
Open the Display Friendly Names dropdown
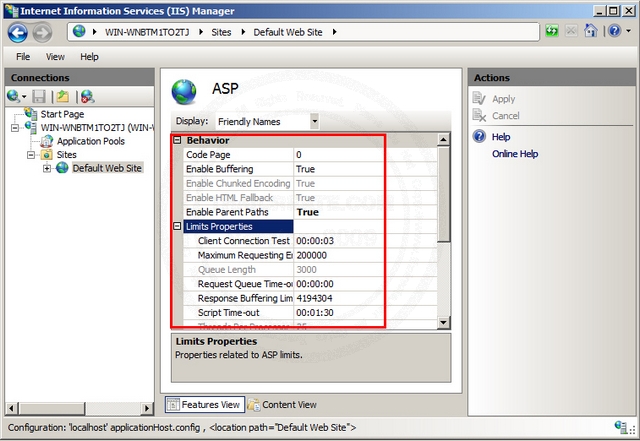(x=314, y=121)
